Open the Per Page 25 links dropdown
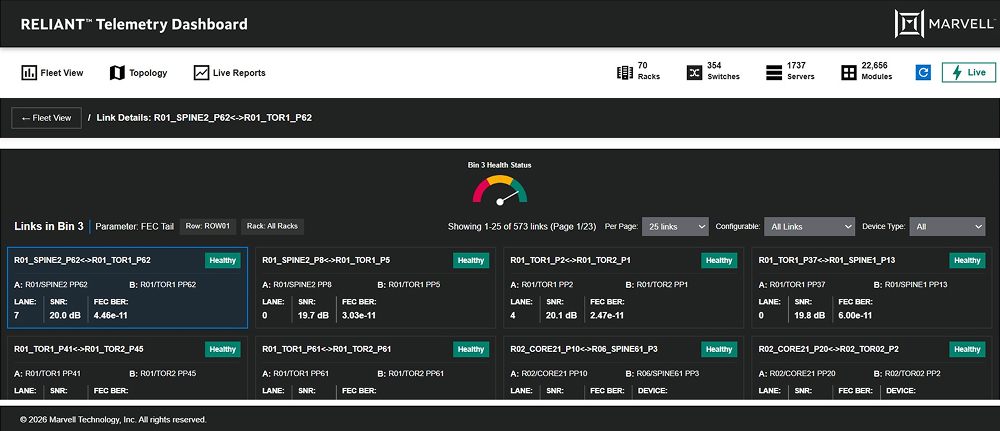Screen dimensions: 1000x431 pyautogui.click(x=675, y=226)
